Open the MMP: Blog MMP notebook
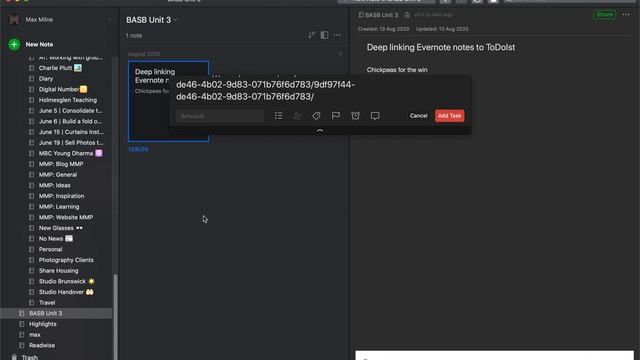Viewport: 640px width, 360px height. (x=61, y=164)
